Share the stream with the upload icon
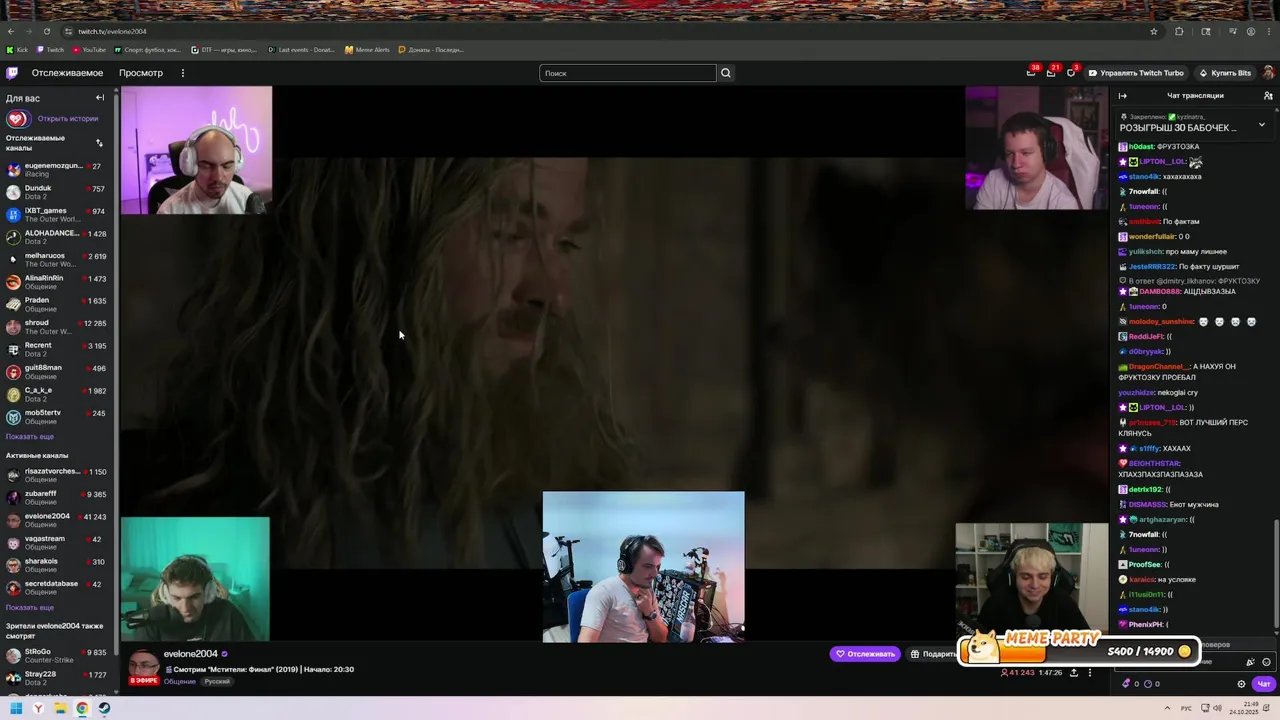Viewport: 1280px width, 720px height. 1074,673
